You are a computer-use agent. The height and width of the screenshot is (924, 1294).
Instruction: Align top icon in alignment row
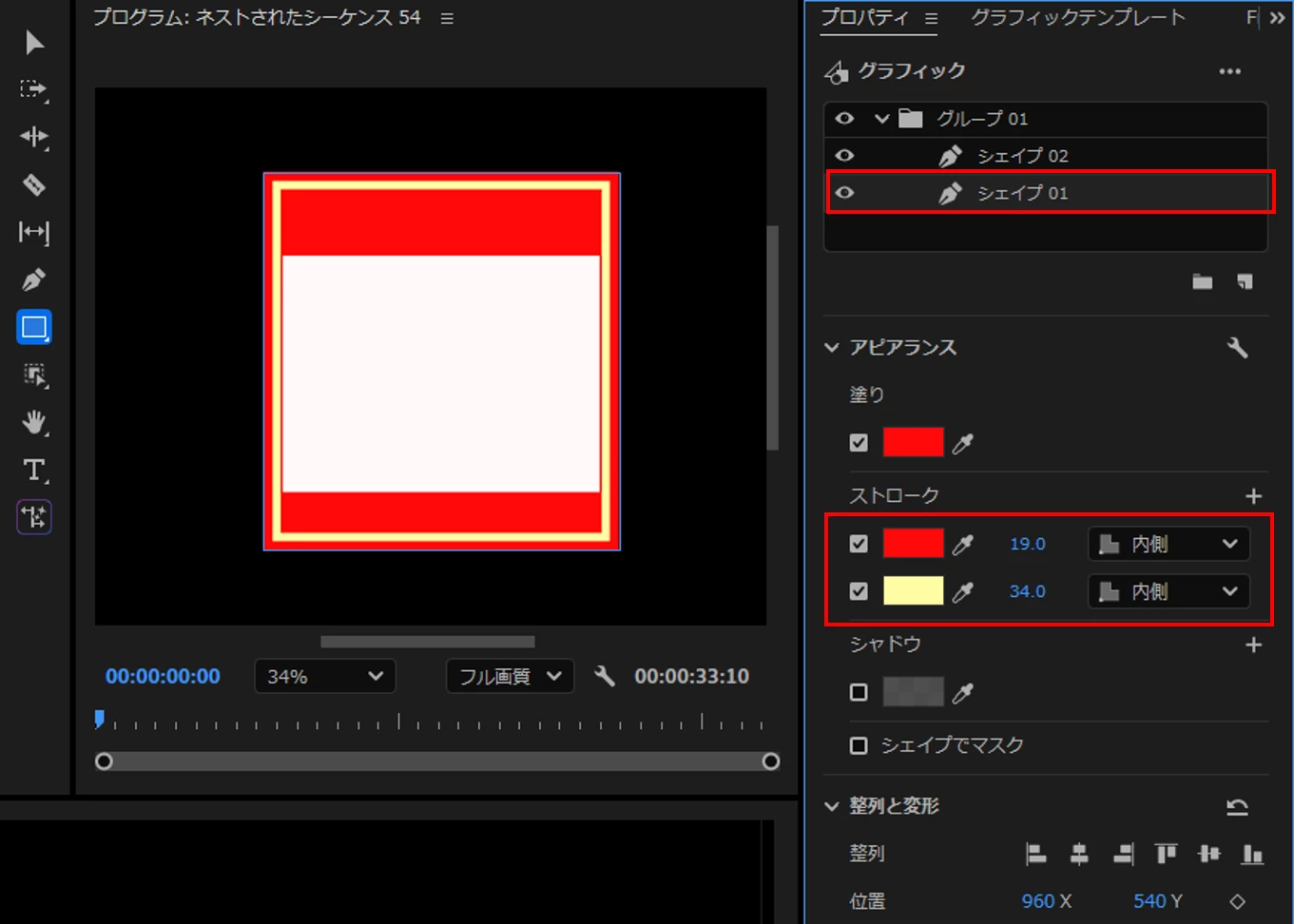pos(1166,854)
